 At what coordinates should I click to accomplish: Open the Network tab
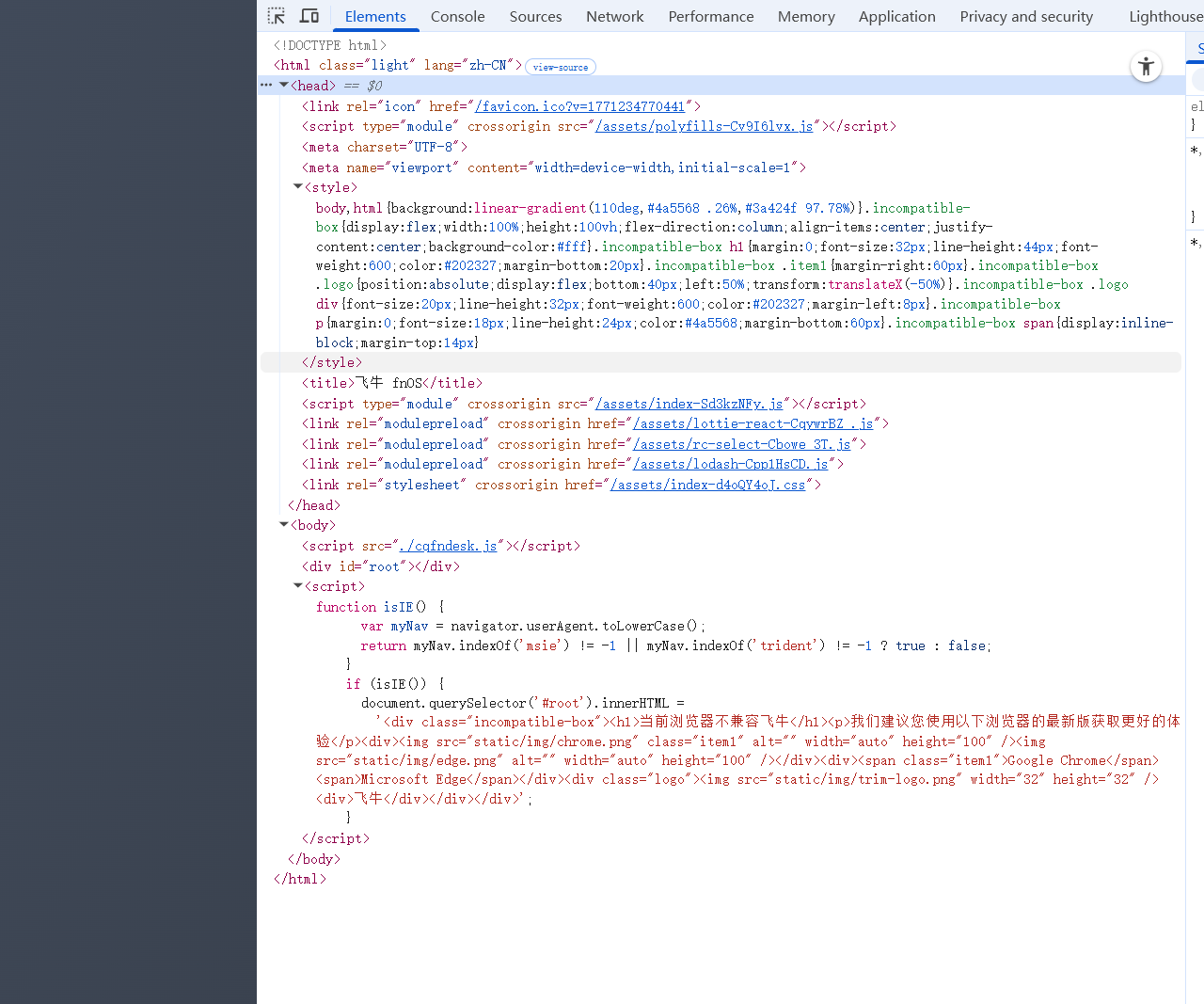614,16
